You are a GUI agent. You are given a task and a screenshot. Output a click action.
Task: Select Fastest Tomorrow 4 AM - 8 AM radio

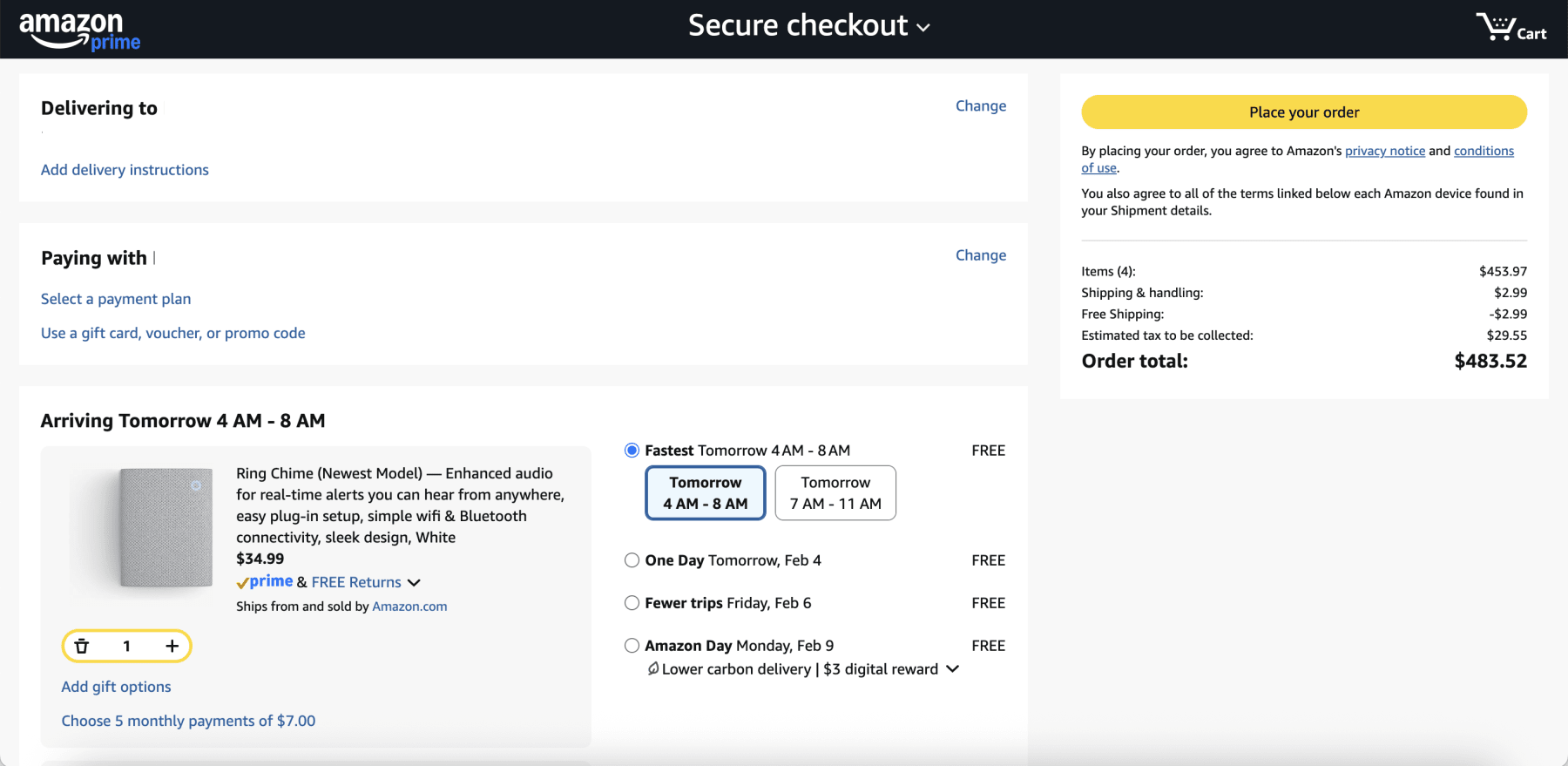tap(632, 451)
